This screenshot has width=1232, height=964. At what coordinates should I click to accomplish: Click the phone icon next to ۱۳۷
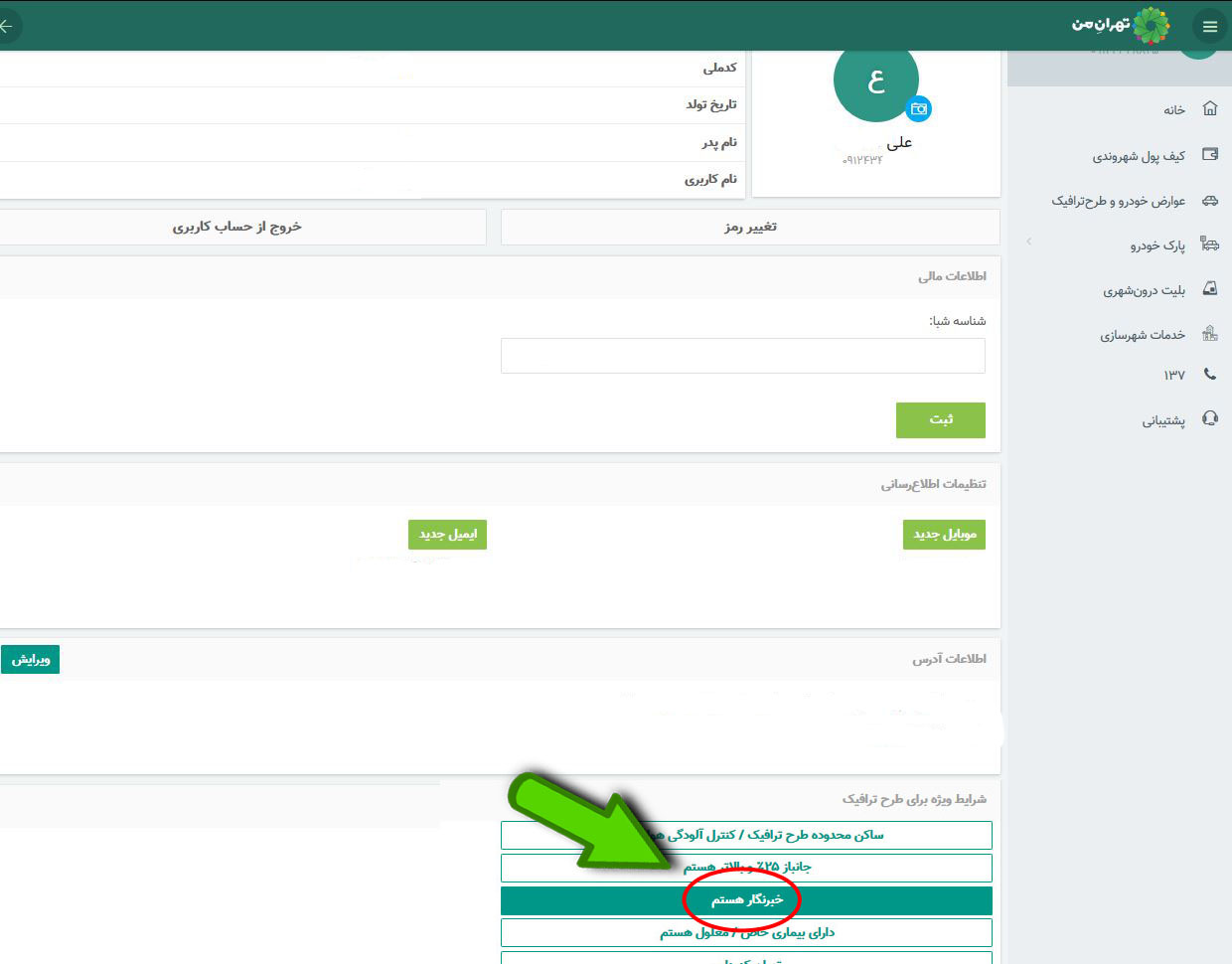pyautogui.click(x=1209, y=374)
